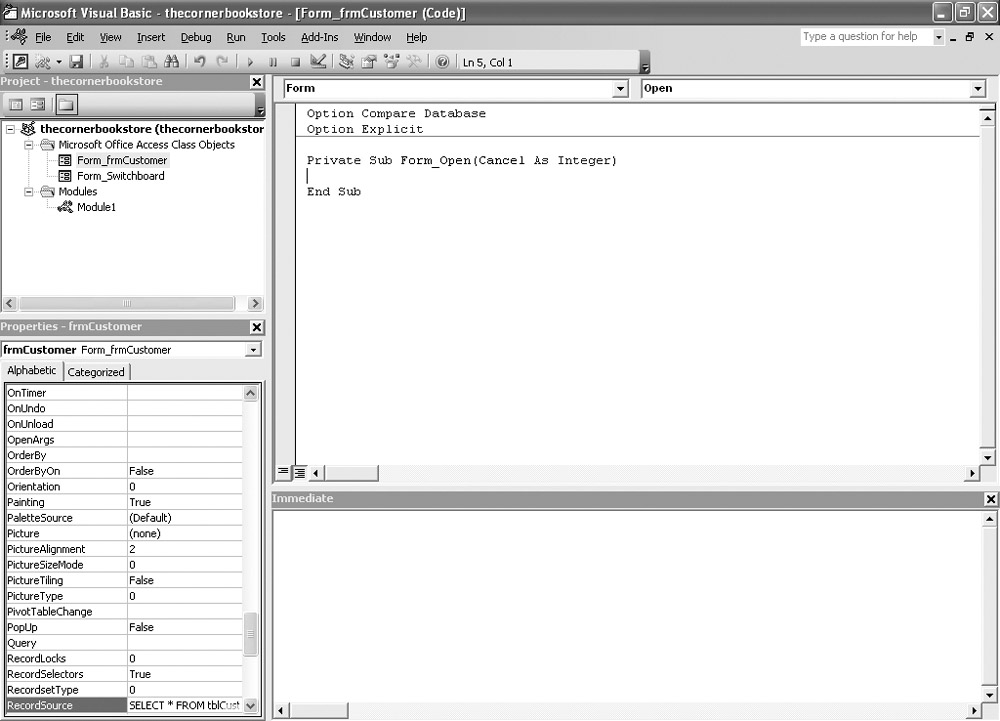The height and width of the screenshot is (721, 1000).
Task: Collapse the Modules folder in the tree
Action: [x=30, y=191]
